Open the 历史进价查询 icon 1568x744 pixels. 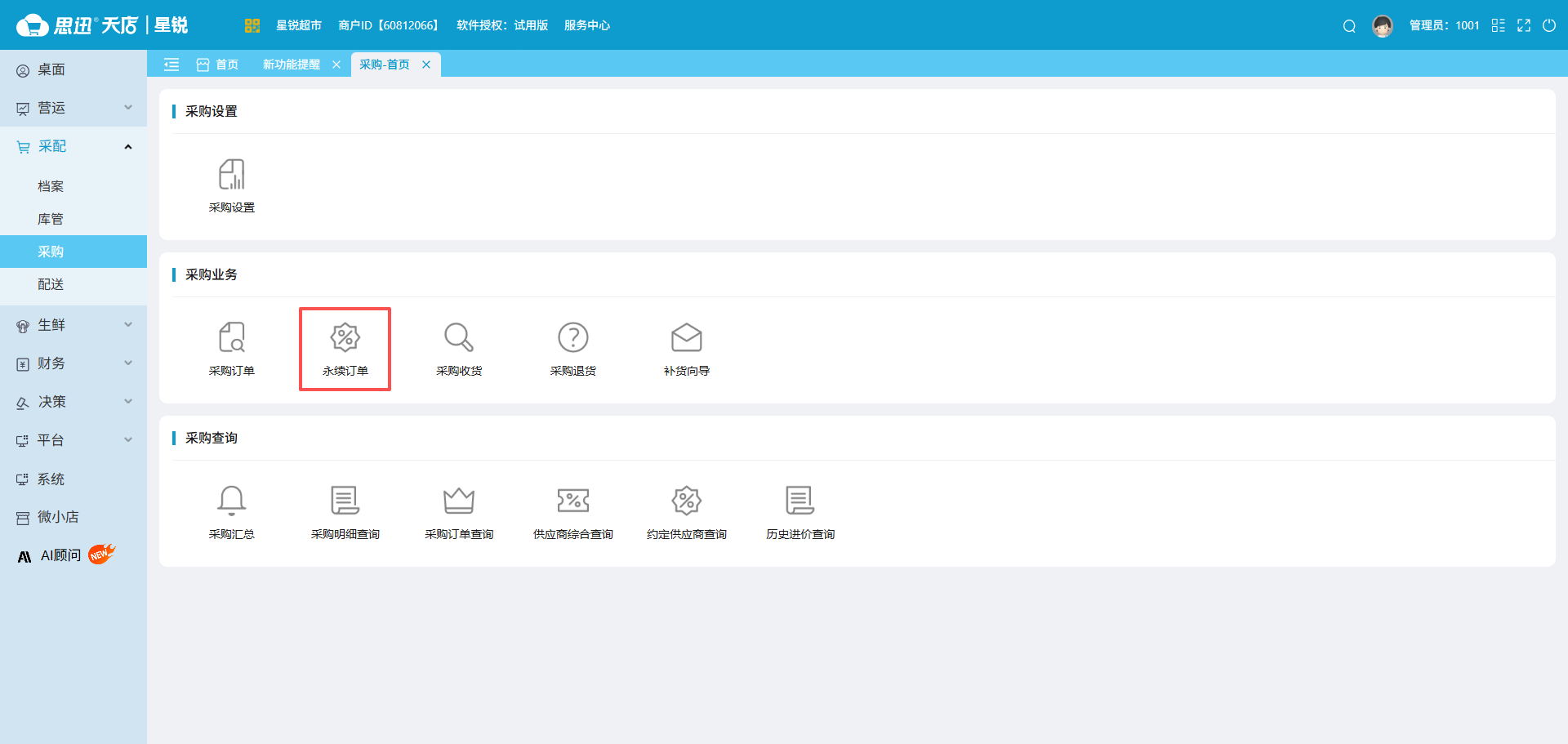800,501
